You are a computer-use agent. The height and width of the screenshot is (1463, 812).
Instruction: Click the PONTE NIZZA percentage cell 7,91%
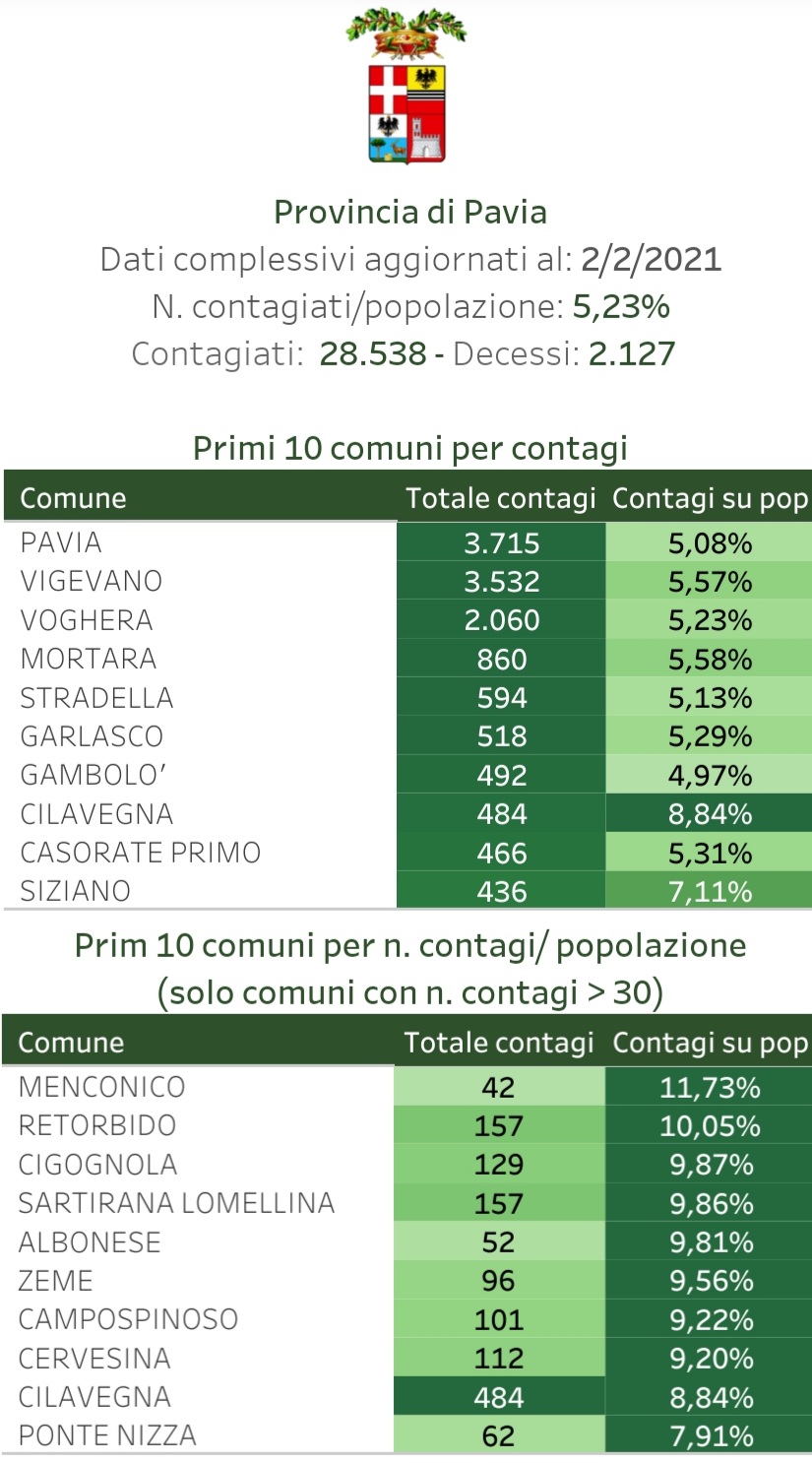point(711,1436)
